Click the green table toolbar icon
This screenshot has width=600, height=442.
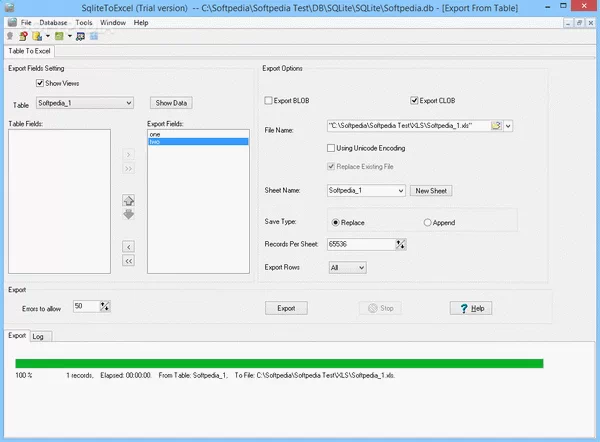[x=60, y=36]
